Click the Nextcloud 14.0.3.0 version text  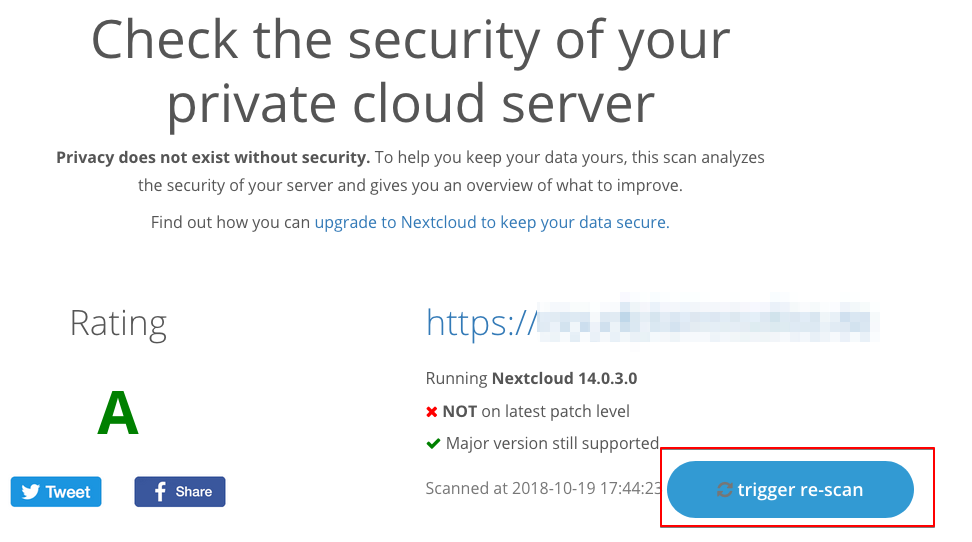click(x=564, y=378)
